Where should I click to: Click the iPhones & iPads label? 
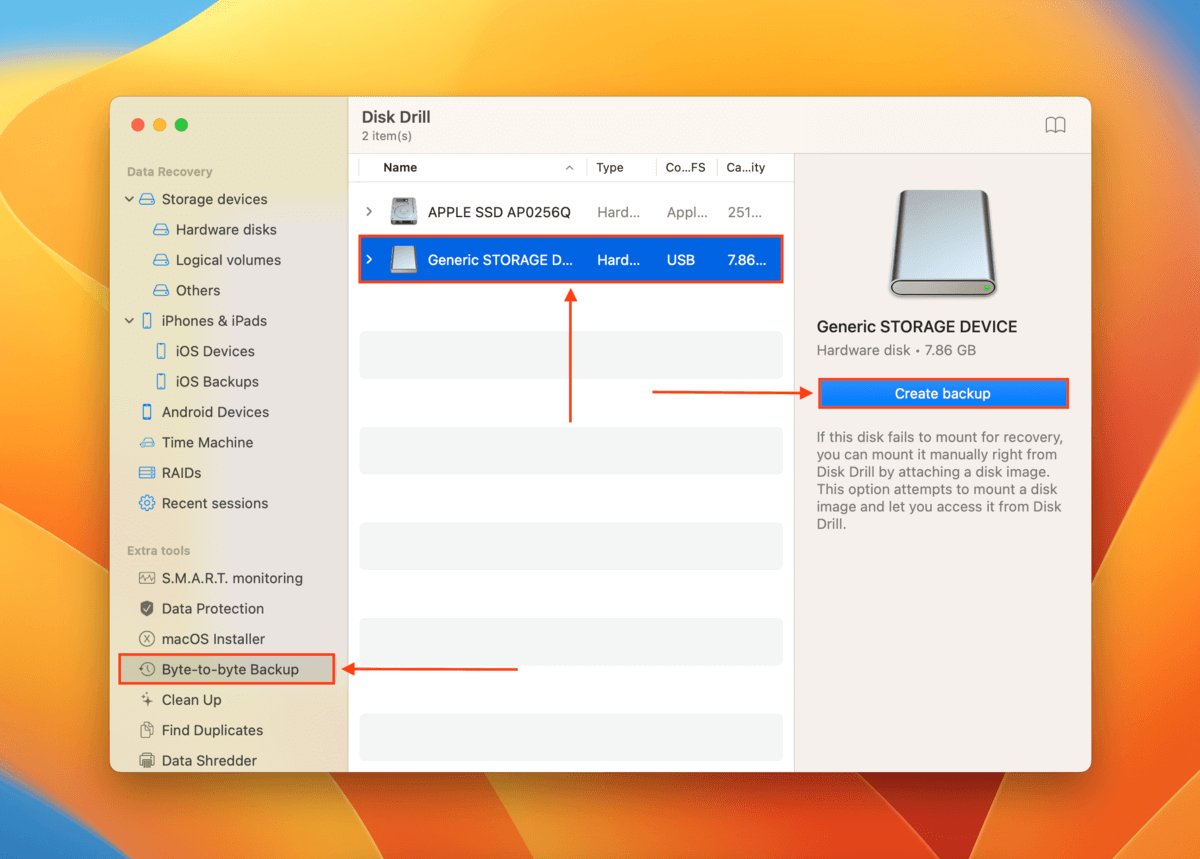click(x=214, y=321)
